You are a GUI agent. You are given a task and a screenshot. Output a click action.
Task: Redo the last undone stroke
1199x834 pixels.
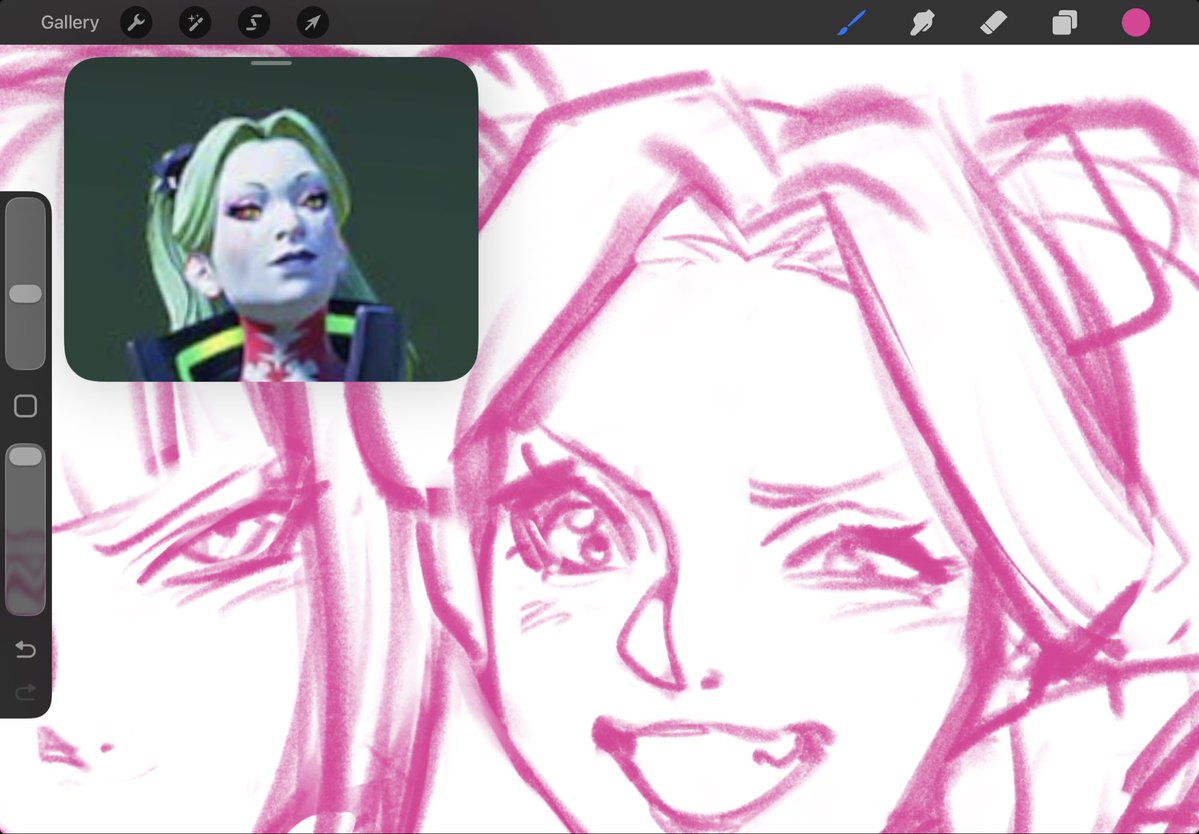[25, 693]
